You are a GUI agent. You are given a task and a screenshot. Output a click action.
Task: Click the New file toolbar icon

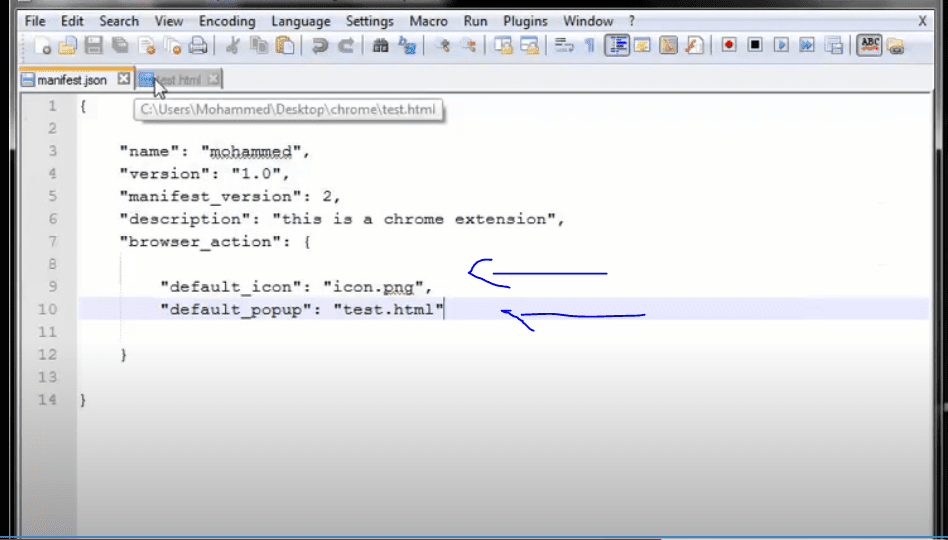(43, 45)
